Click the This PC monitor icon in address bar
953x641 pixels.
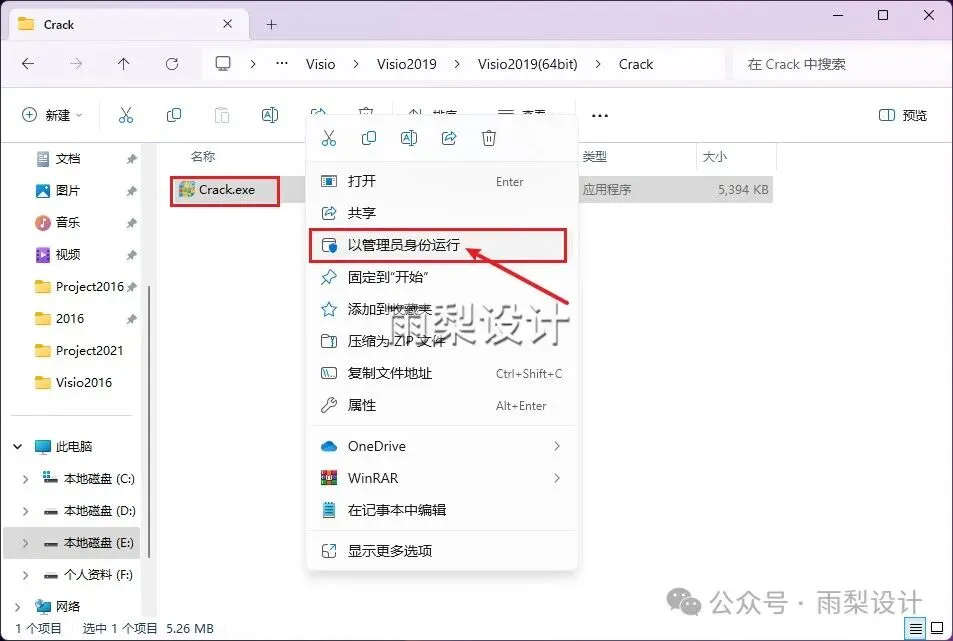click(223, 64)
